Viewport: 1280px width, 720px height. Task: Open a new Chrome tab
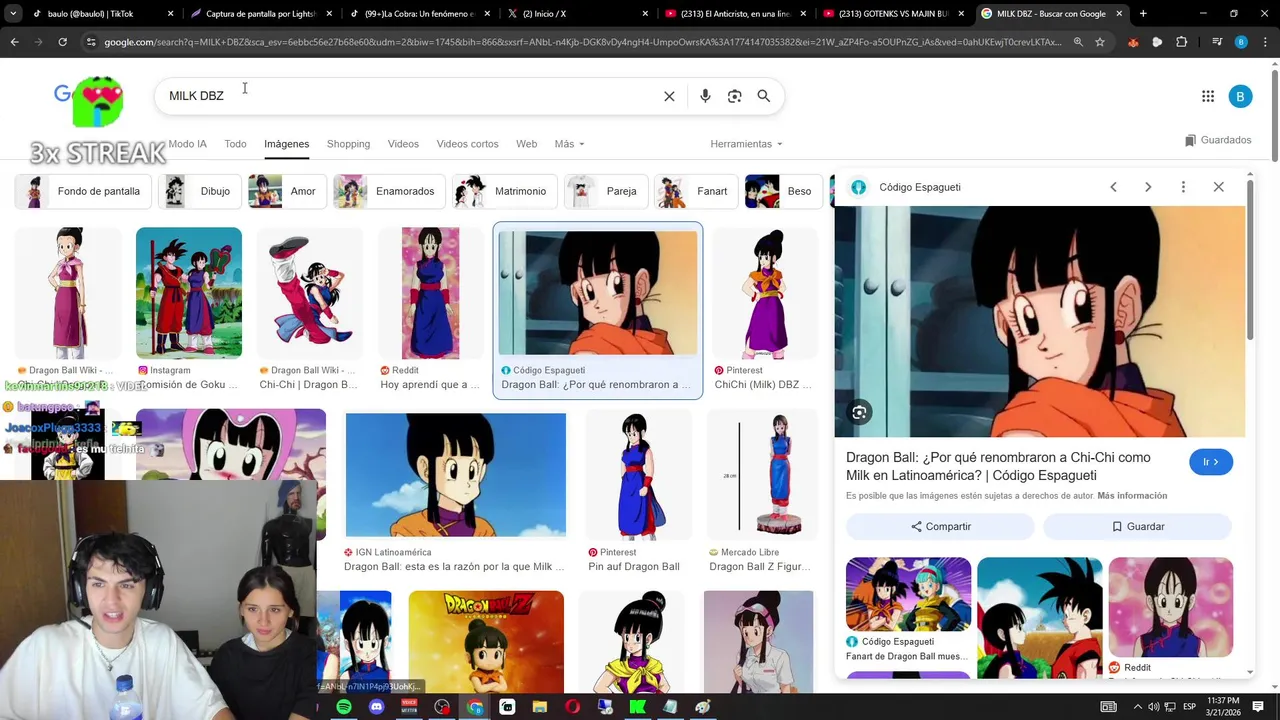(x=1143, y=14)
